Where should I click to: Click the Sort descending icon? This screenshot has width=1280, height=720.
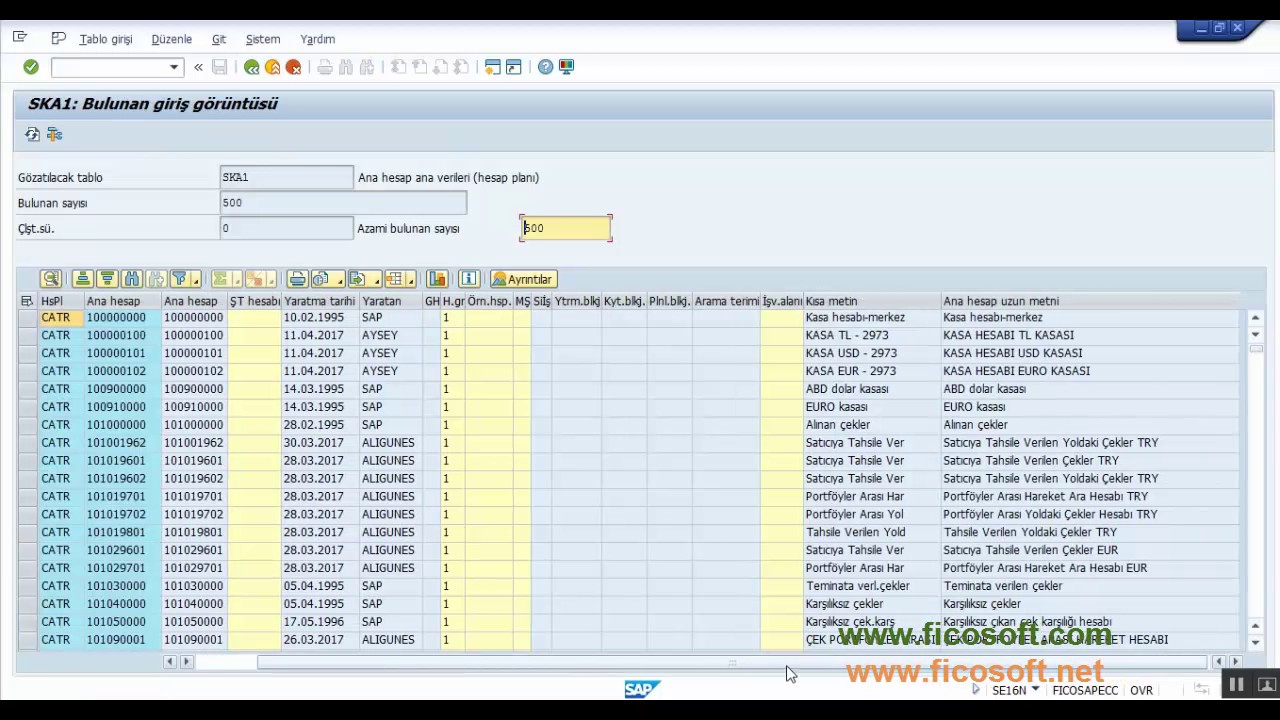tap(107, 279)
